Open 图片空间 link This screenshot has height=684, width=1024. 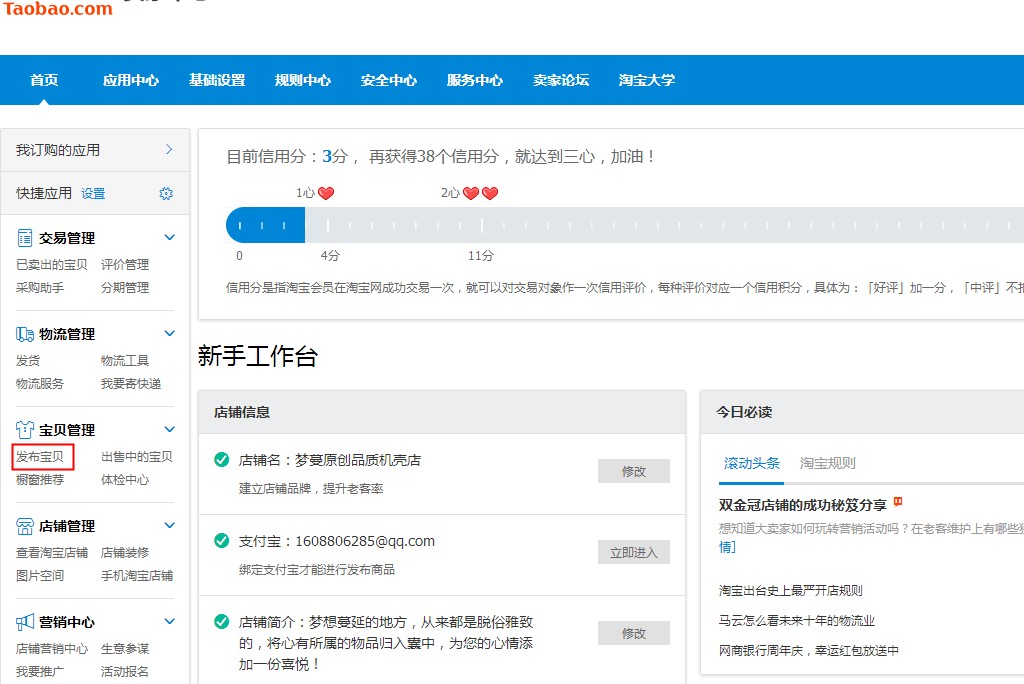[x=40, y=576]
